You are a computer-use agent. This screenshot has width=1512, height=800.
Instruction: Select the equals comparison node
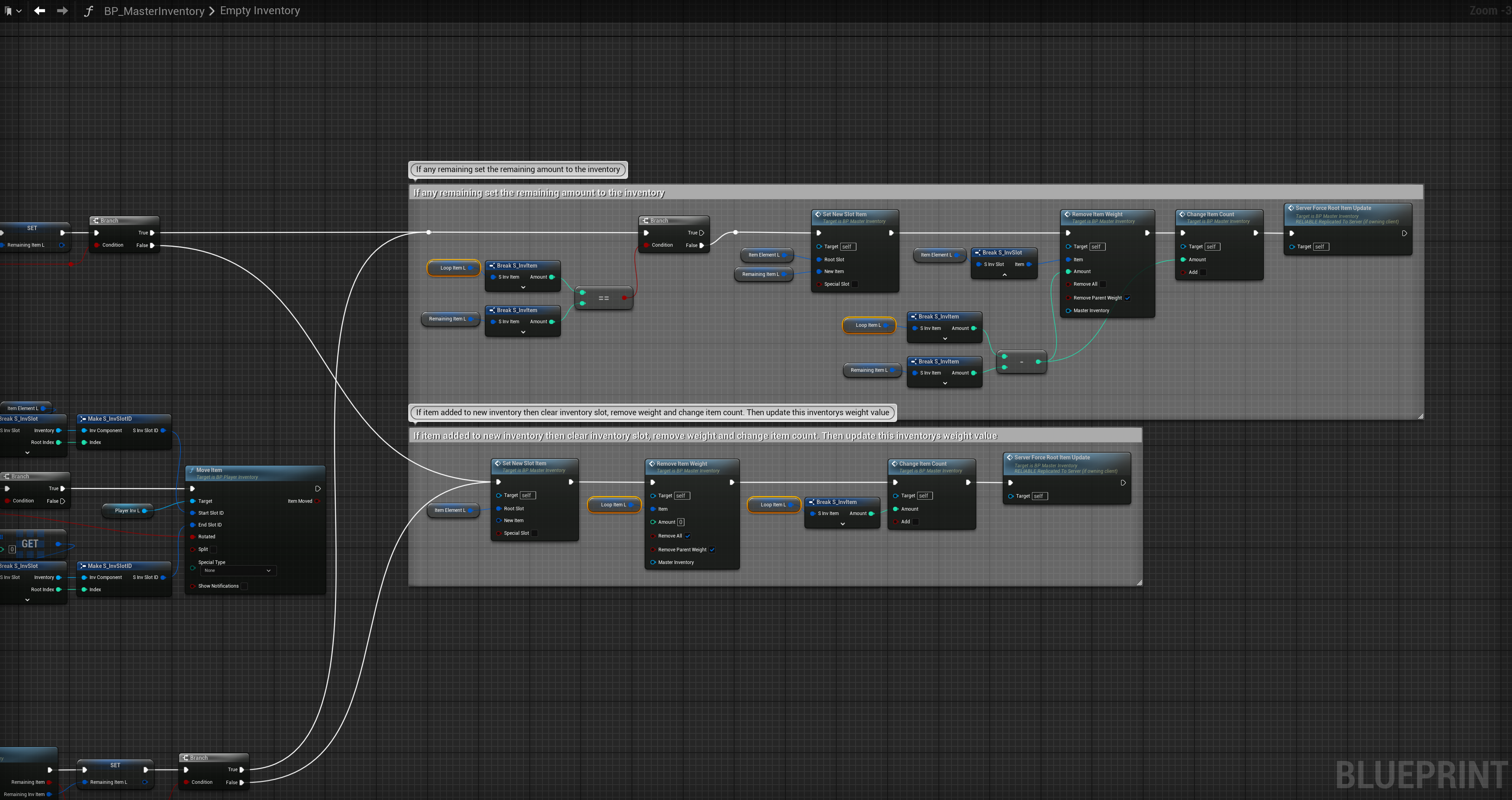point(604,298)
